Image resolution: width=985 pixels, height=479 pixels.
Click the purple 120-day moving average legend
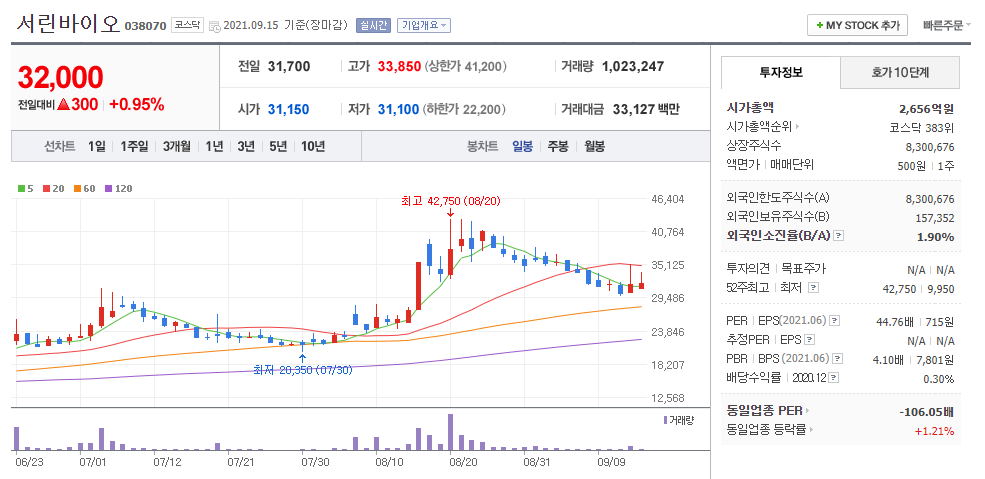click(x=118, y=188)
